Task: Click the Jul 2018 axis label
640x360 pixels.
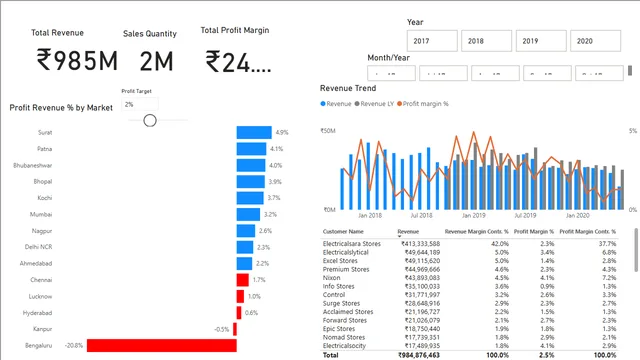Action: tap(421, 215)
